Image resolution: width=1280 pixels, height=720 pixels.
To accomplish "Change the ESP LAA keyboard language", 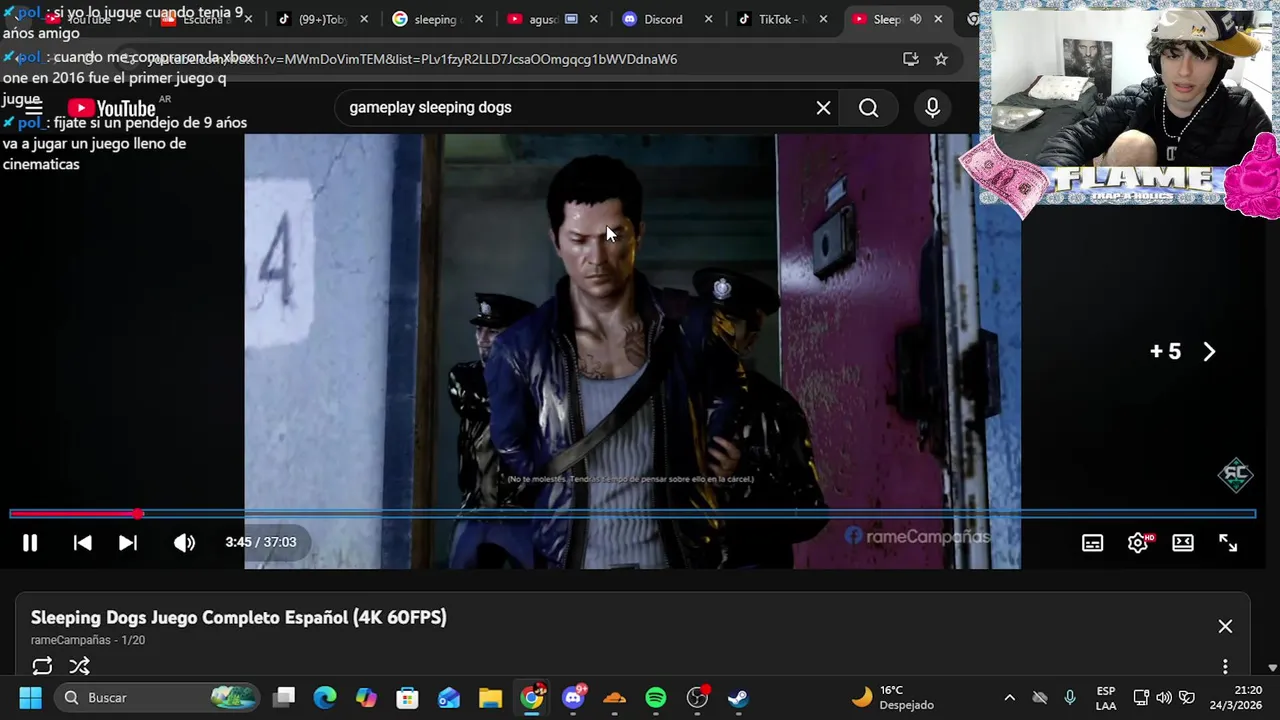I will pos(1106,698).
